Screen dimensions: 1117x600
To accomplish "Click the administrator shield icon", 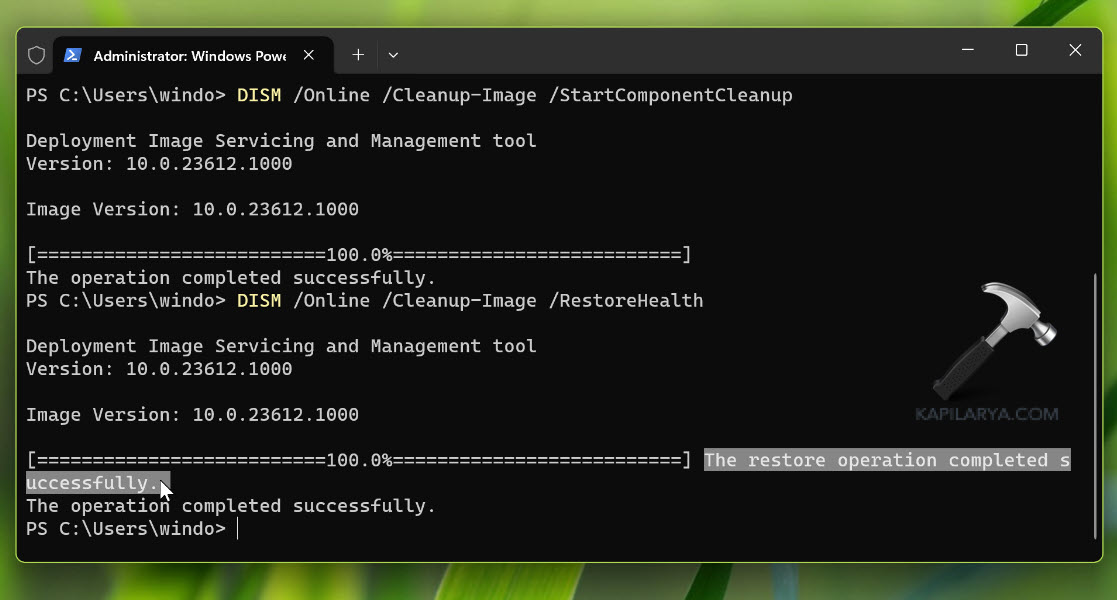I will pyautogui.click(x=36, y=55).
